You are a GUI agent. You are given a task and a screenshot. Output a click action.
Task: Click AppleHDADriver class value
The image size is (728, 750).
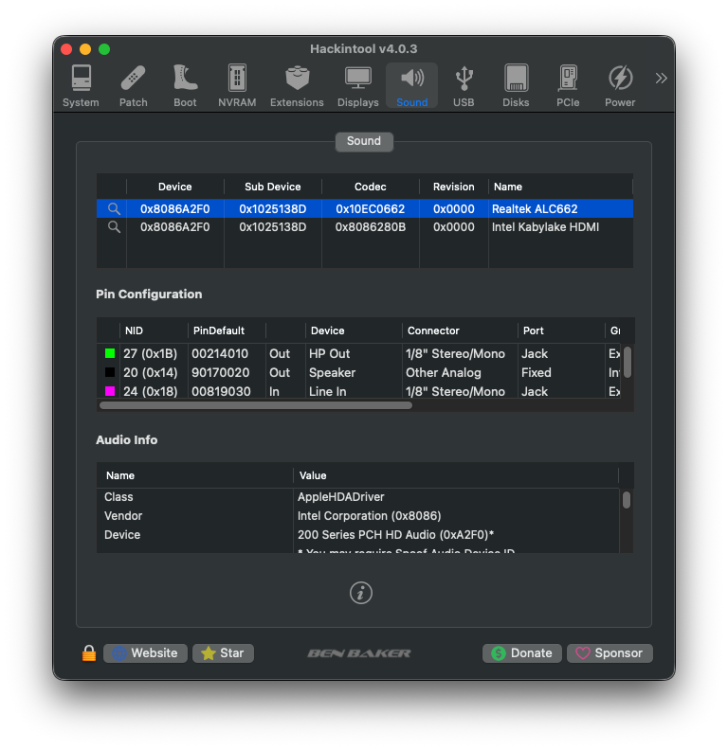[341, 496]
